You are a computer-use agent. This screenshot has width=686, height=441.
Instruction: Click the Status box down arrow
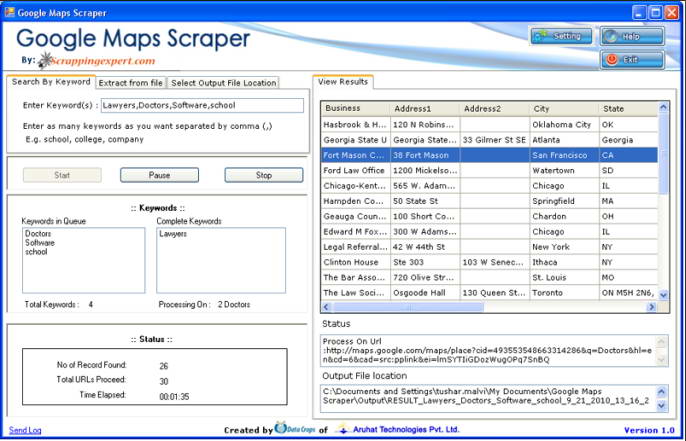[x=661, y=360]
